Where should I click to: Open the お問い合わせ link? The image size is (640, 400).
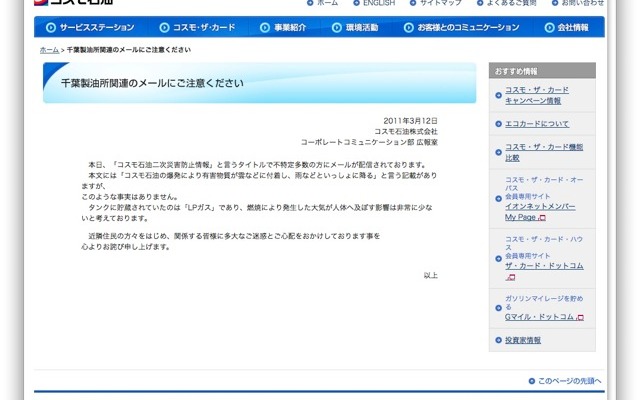(x=583, y=3)
